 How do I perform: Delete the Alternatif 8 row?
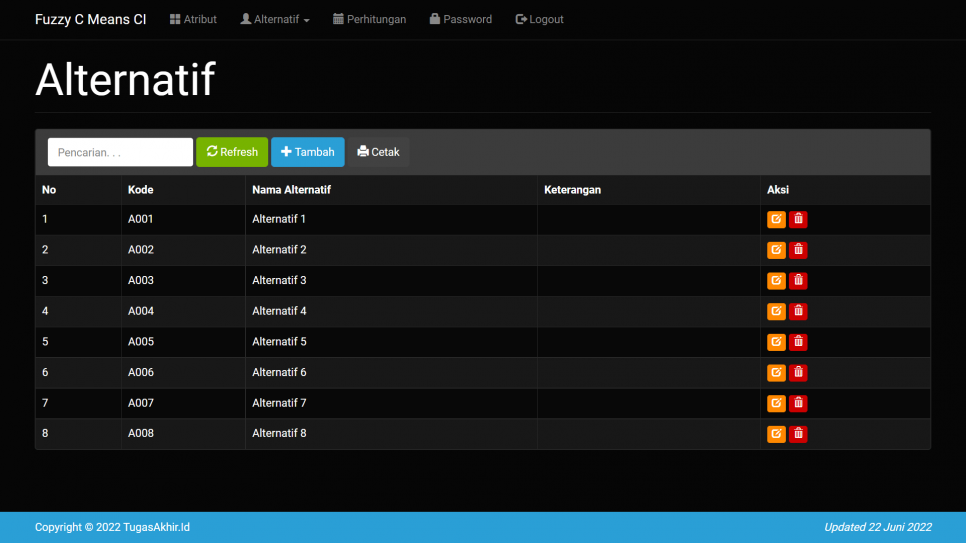pyautogui.click(x=798, y=434)
